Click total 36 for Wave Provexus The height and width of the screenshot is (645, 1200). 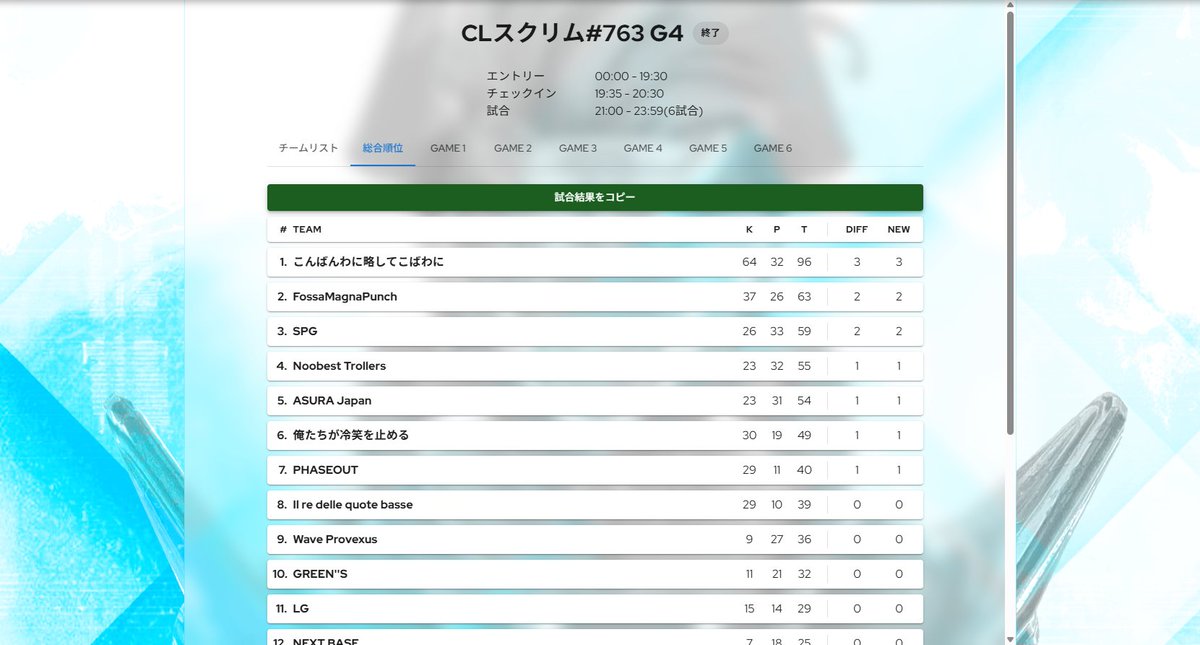point(804,540)
